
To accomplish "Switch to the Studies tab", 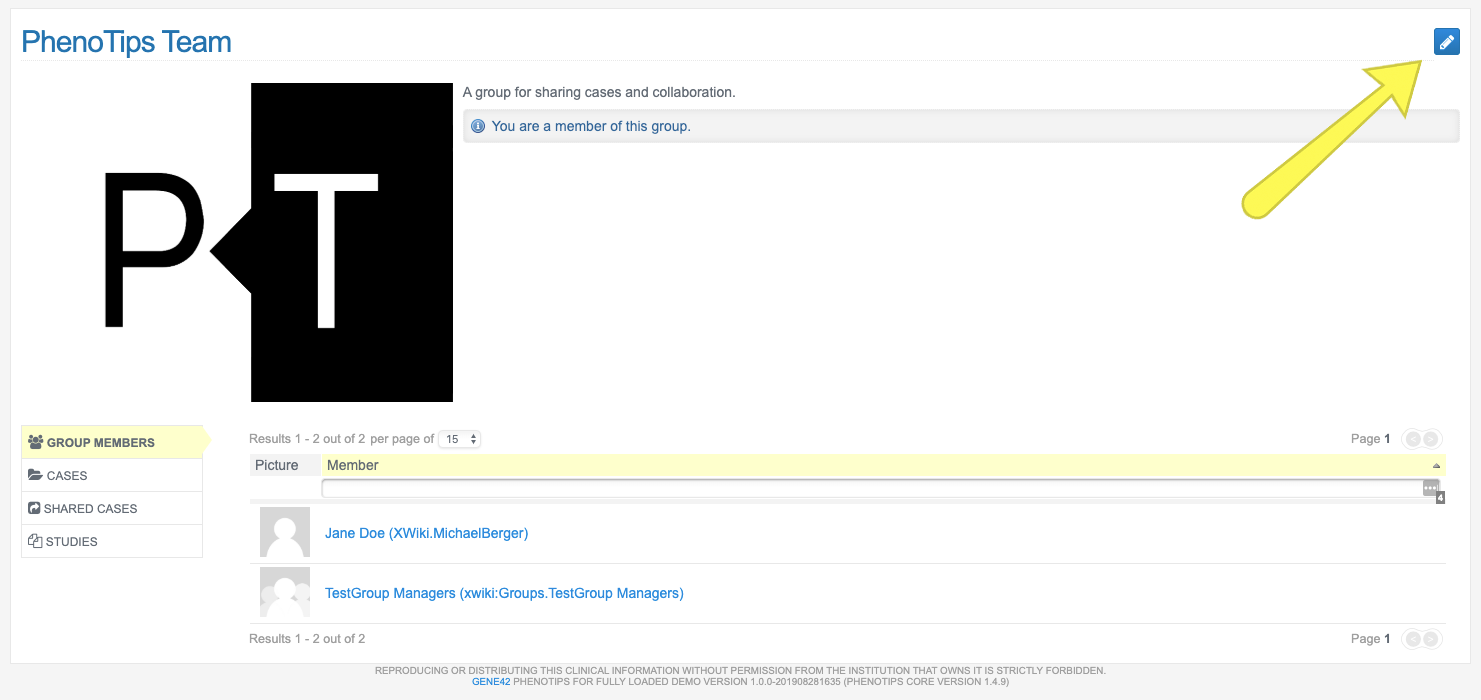I will coord(112,541).
